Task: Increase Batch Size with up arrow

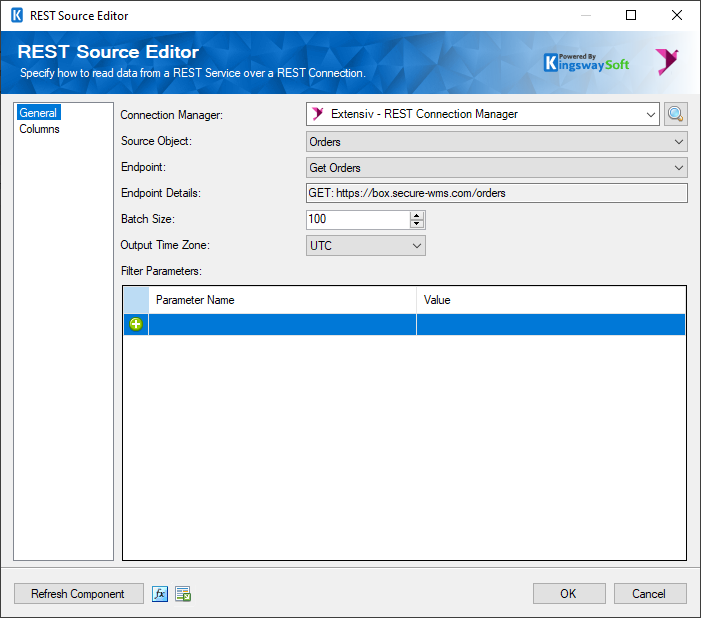Action: pyautogui.click(x=417, y=215)
